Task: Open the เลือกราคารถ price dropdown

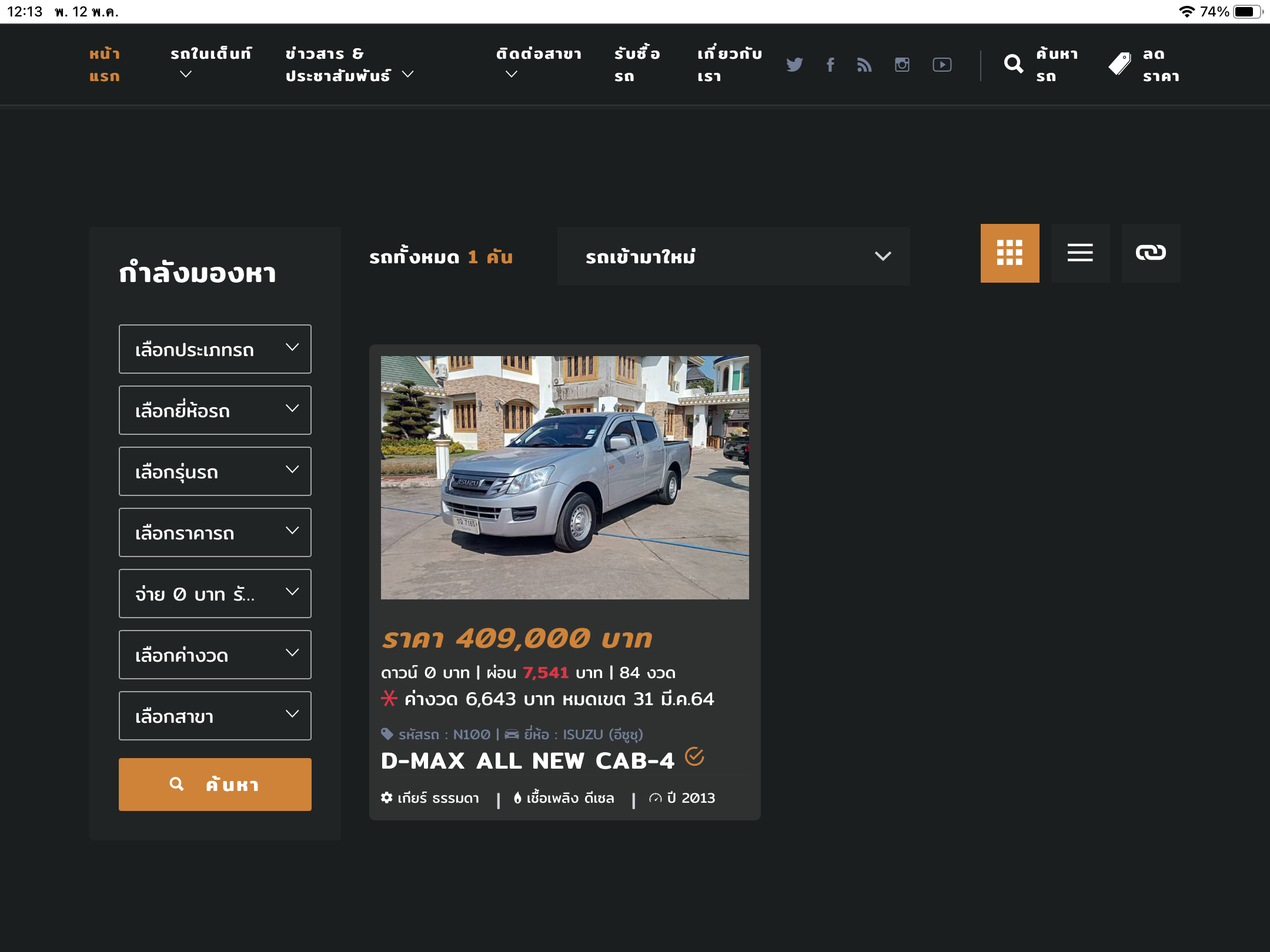Action: tap(215, 532)
